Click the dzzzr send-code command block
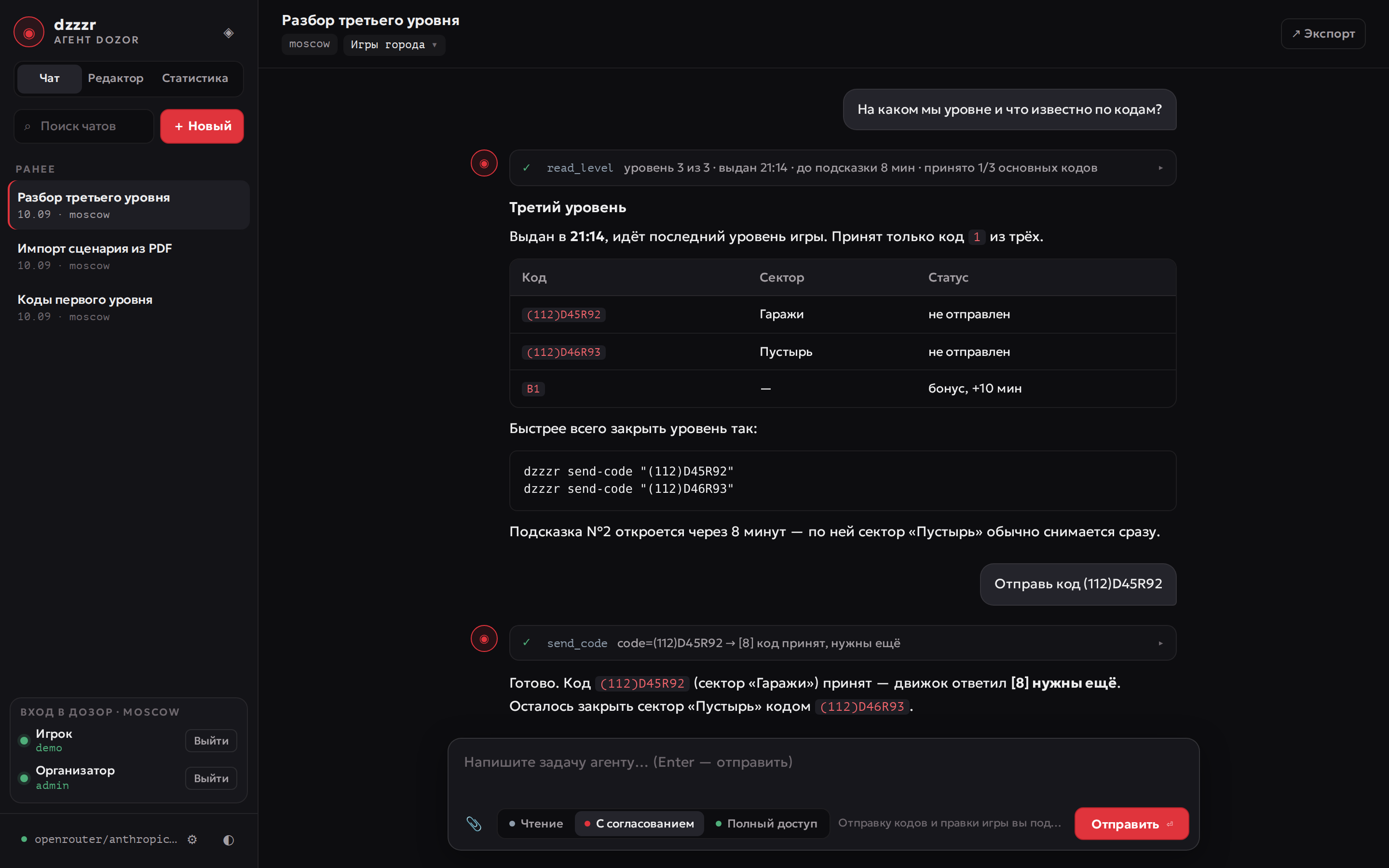This screenshot has width=1389, height=868. coord(843,480)
